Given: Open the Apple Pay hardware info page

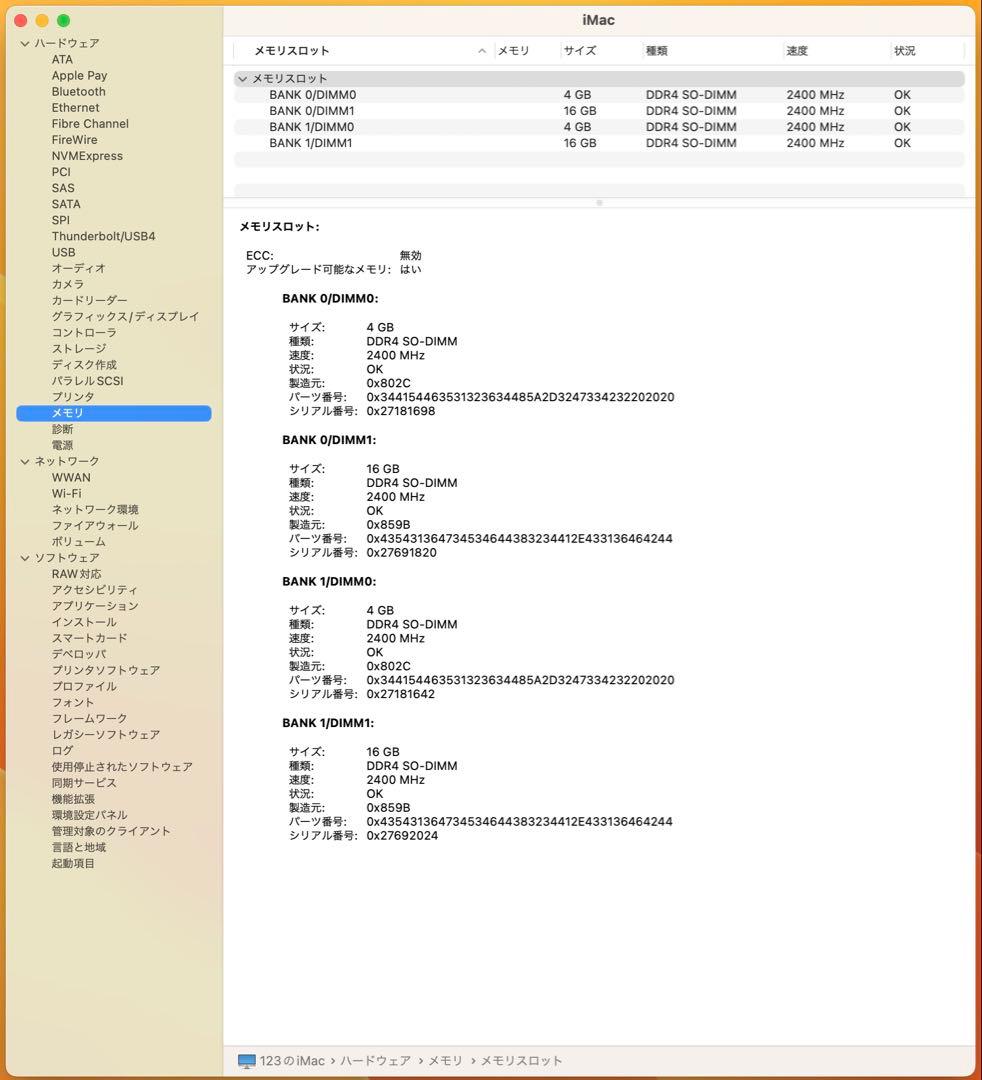Looking at the screenshot, I should click(x=79, y=75).
